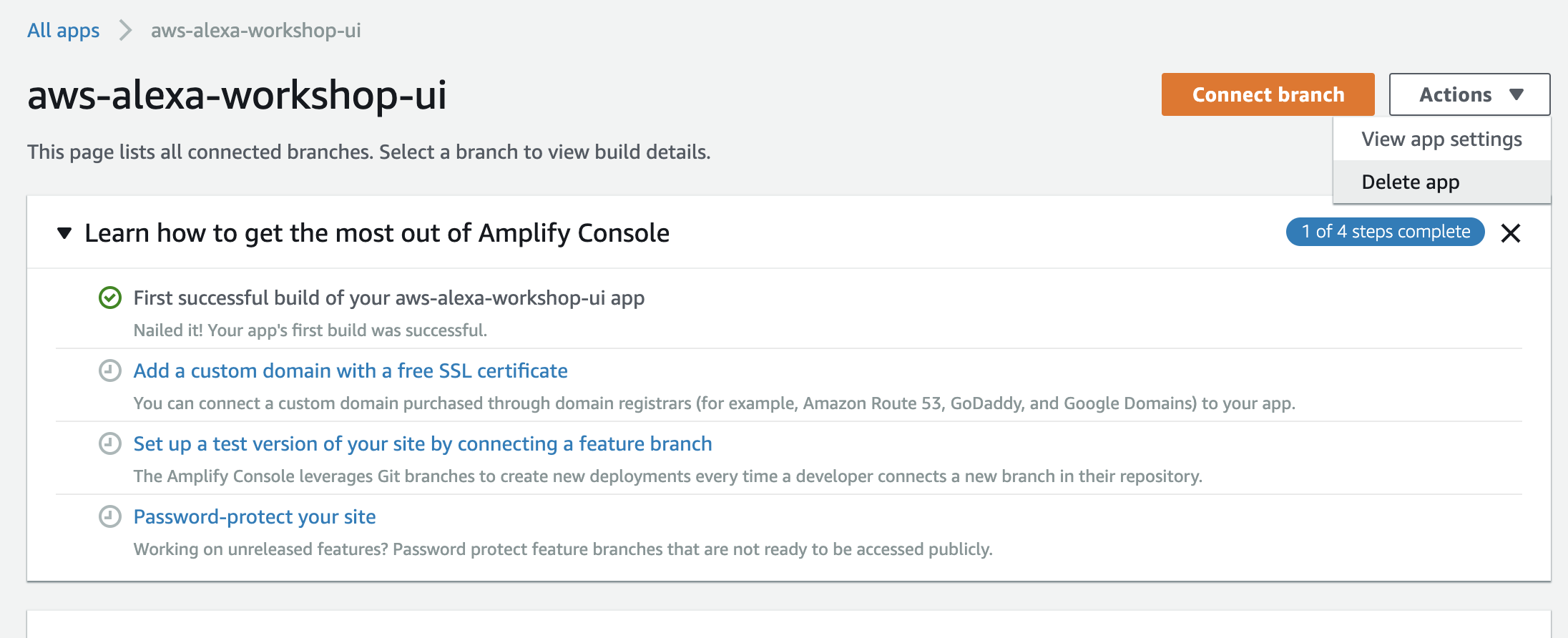1568x638 pixels.
Task: Click the breadcrumb chevron separator after All apps
Action: pos(125,31)
